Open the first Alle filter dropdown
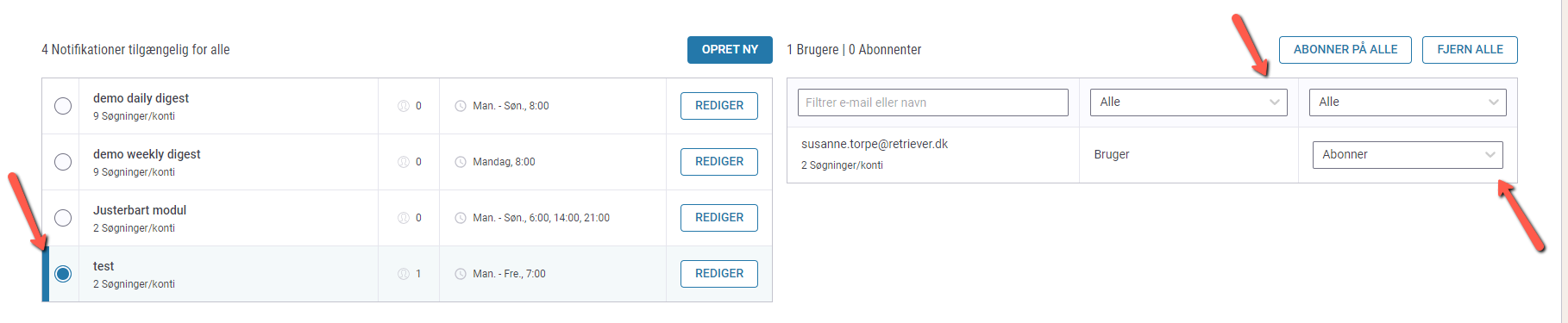The image size is (1568, 323). (x=1189, y=102)
